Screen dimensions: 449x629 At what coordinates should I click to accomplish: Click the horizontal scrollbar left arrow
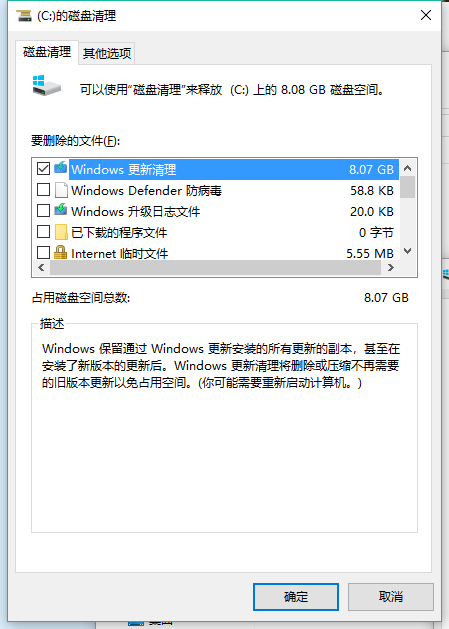click(41, 268)
